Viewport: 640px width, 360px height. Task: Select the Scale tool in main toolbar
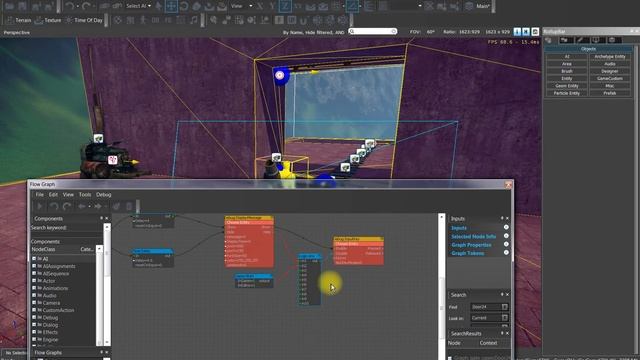click(196, 6)
